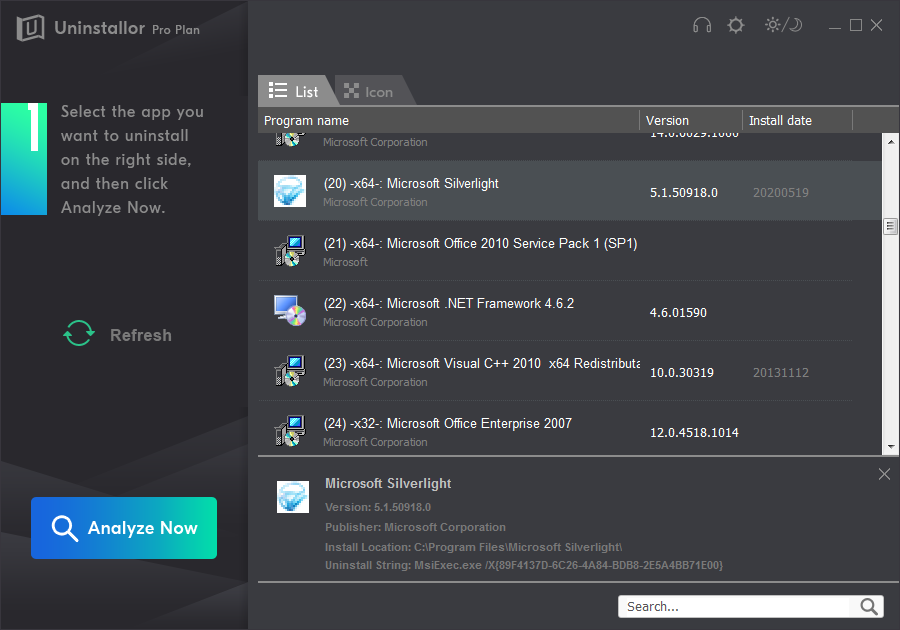Click Publisher: Microsoft Corporation in details
The height and width of the screenshot is (630, 900).
coord(416,527)
